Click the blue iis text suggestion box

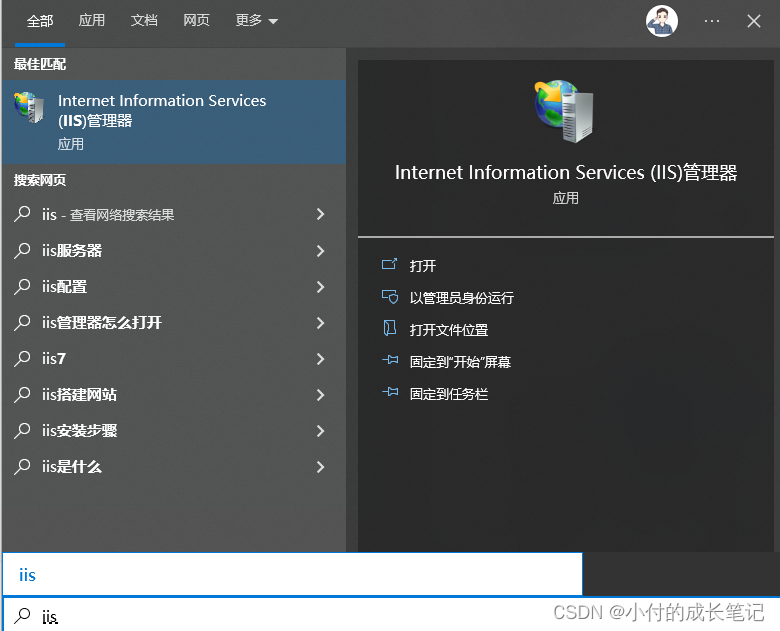(292, 574)
